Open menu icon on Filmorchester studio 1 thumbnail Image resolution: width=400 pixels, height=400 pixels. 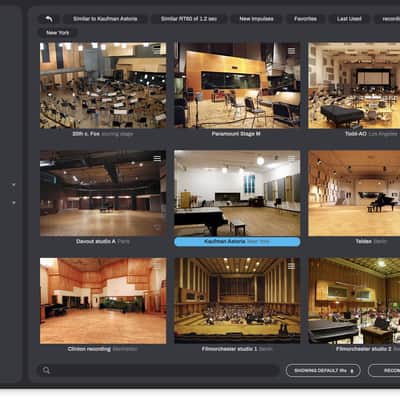point(291,266)
